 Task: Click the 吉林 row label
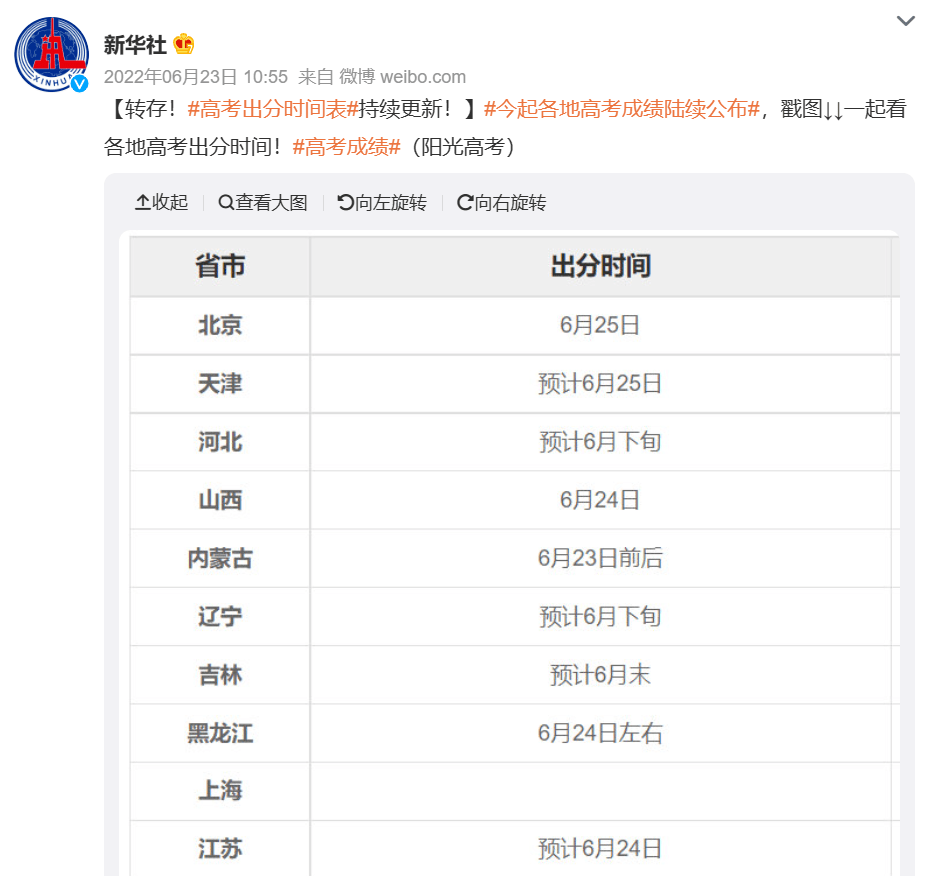coord(220,675)
